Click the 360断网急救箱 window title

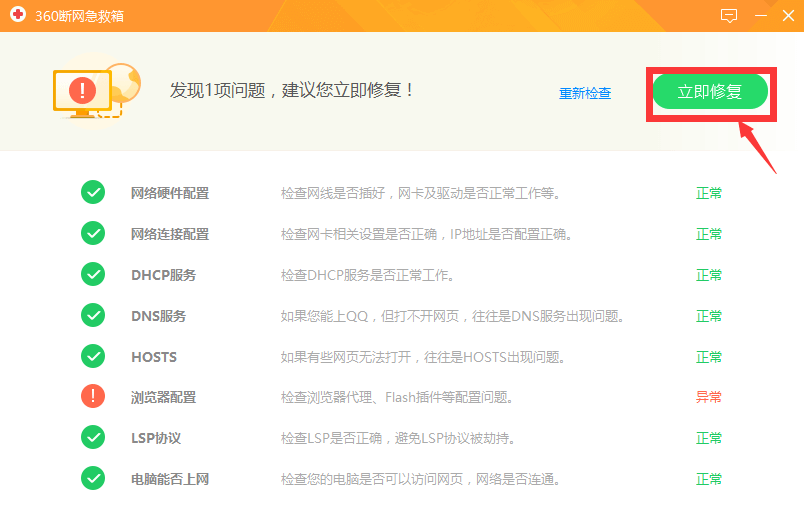pos(79,16)
